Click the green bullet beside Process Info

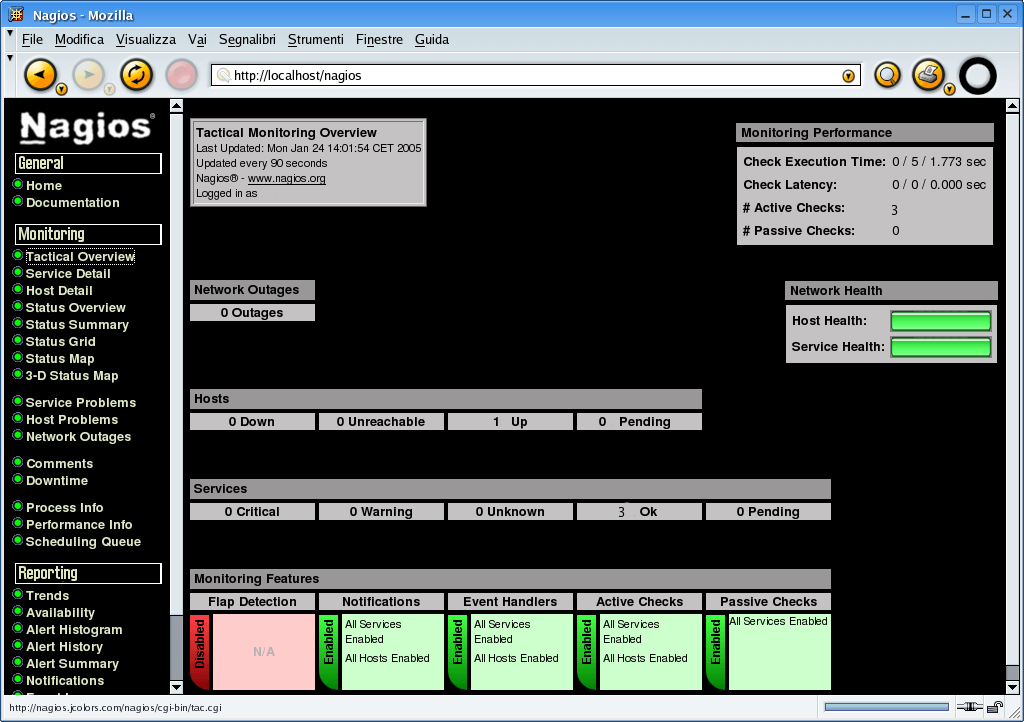coord(18,507)
